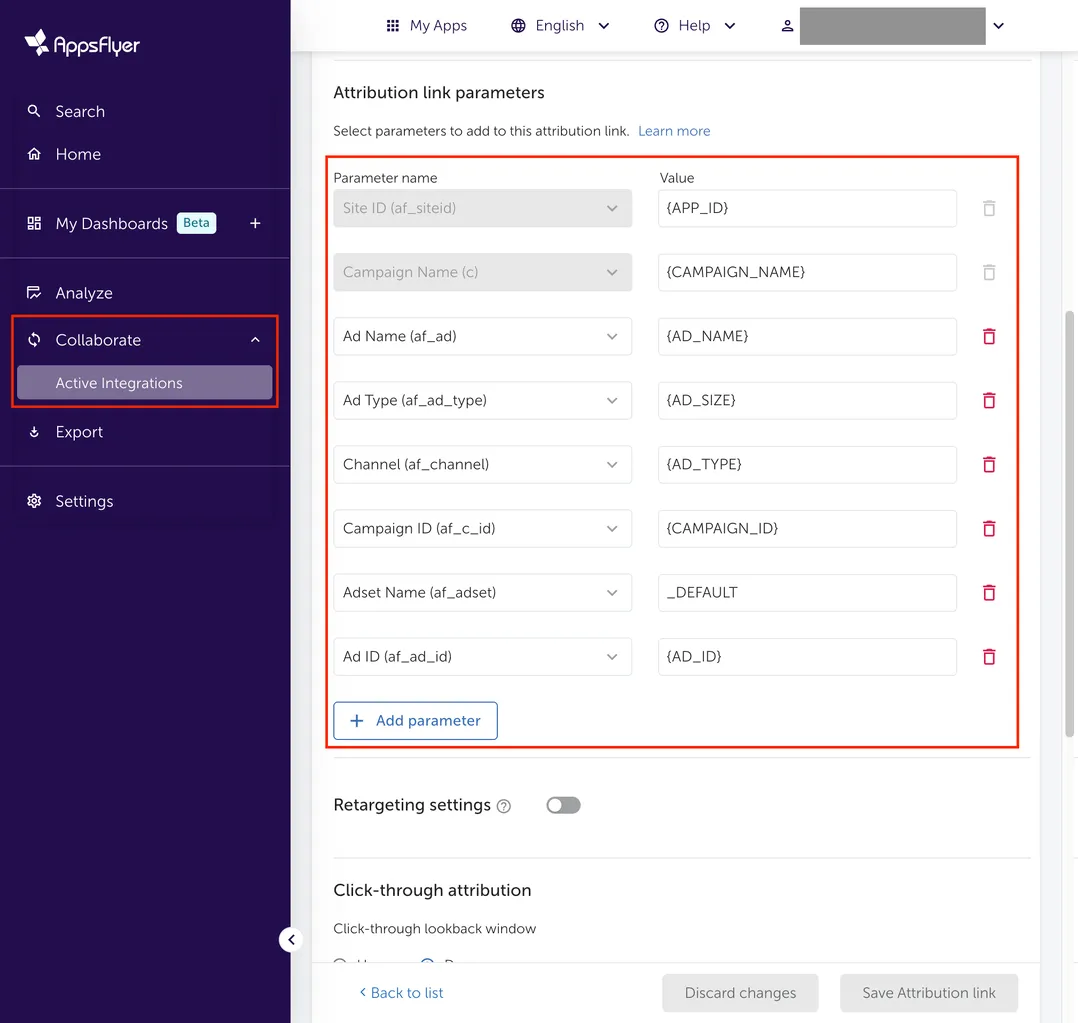Image resolution: width=1078 pixels, height=1023 pixels.
Task: Click the Add parameter button
Action: (x=415, y=720)
